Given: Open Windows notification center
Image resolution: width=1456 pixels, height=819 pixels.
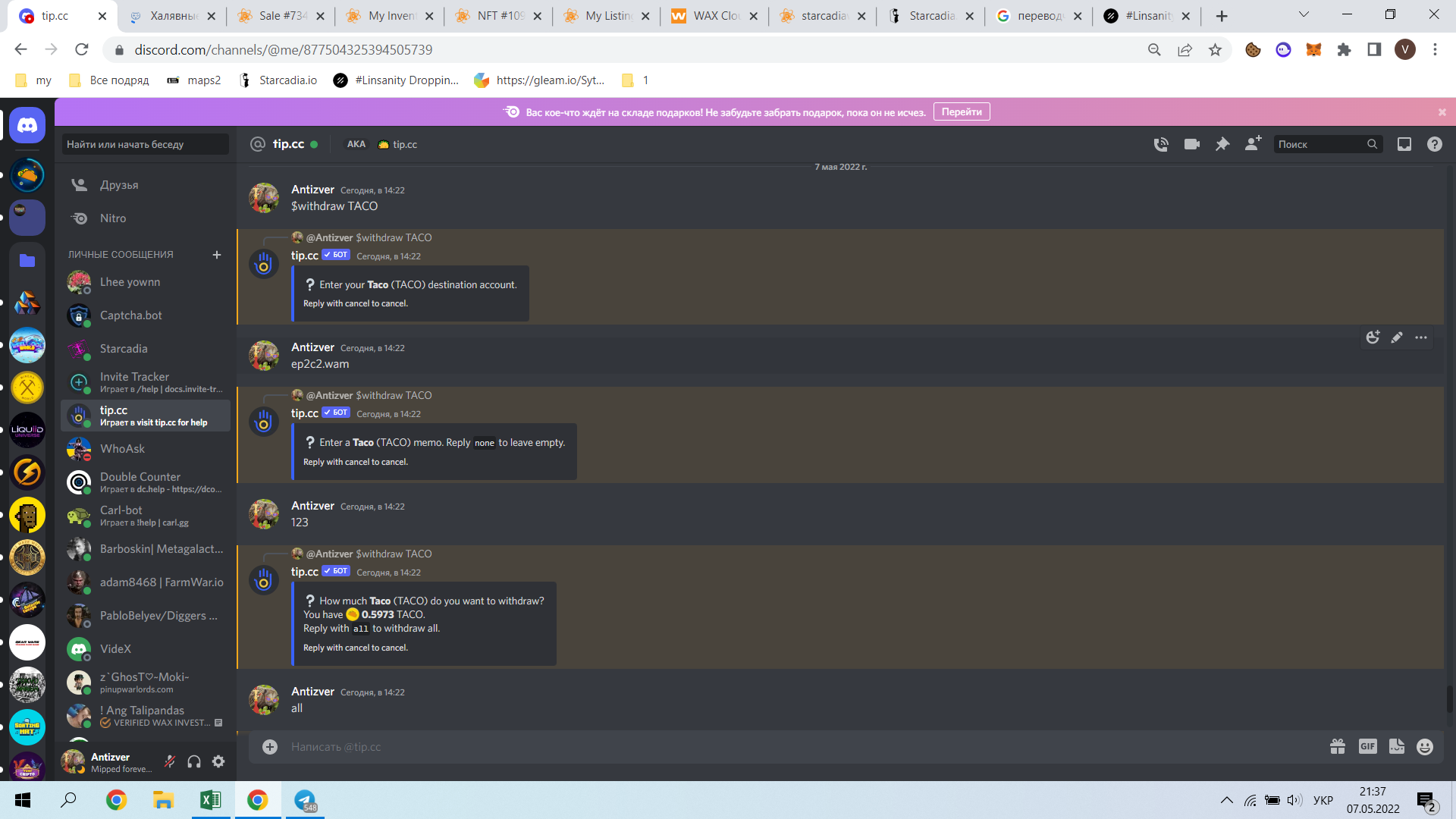Looking at the screenshot, I should (x=1426, y=801).
